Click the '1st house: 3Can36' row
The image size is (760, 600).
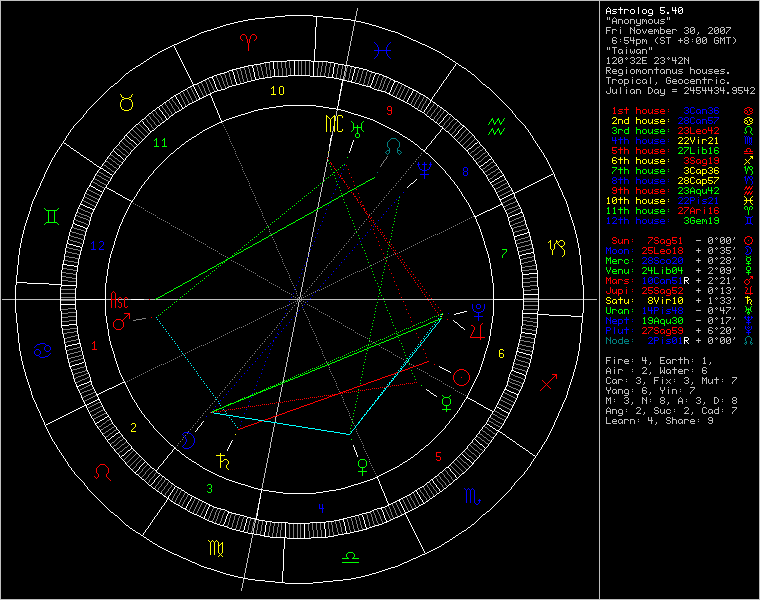point(682,111)
